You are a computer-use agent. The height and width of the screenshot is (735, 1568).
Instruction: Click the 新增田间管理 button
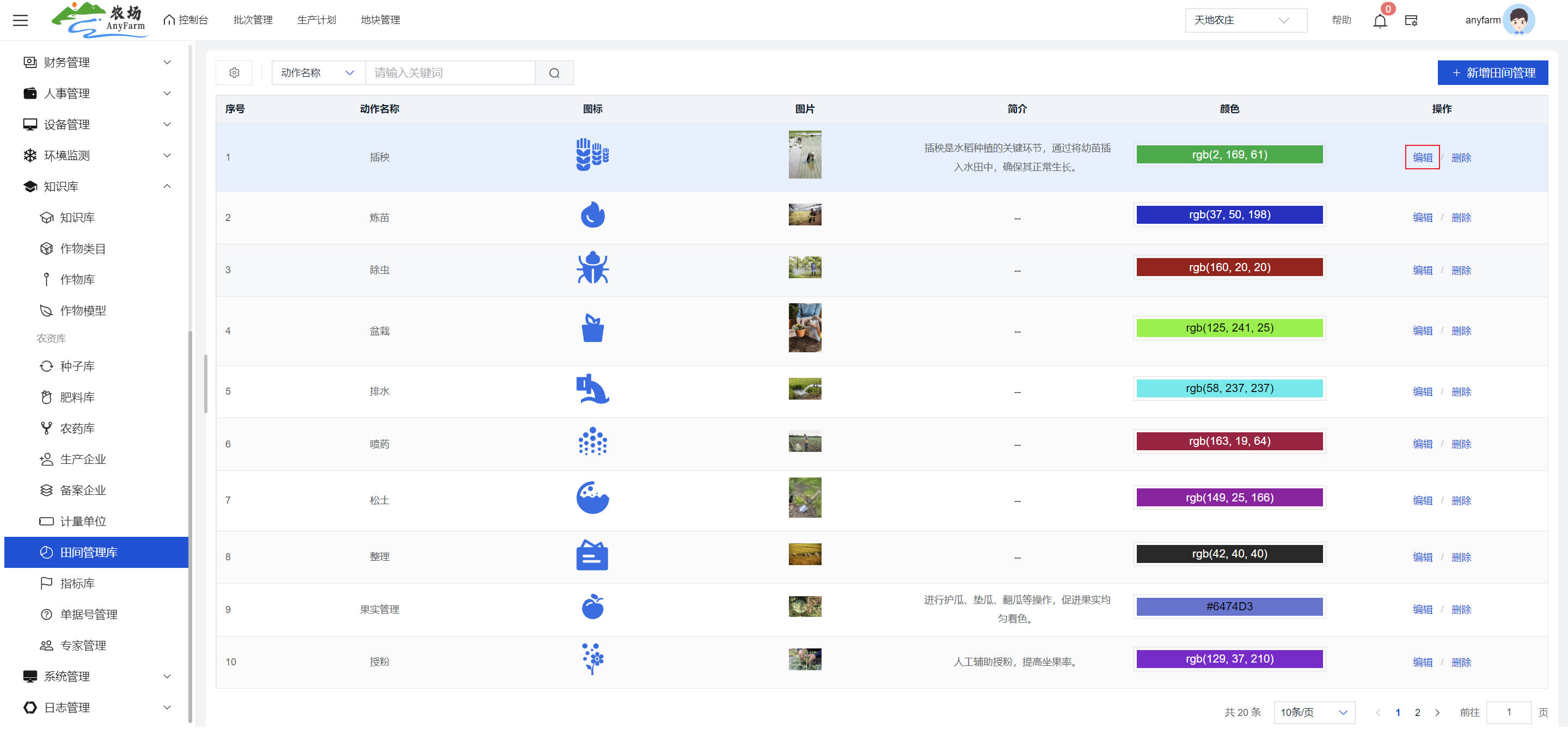[x=1492, y=72]
